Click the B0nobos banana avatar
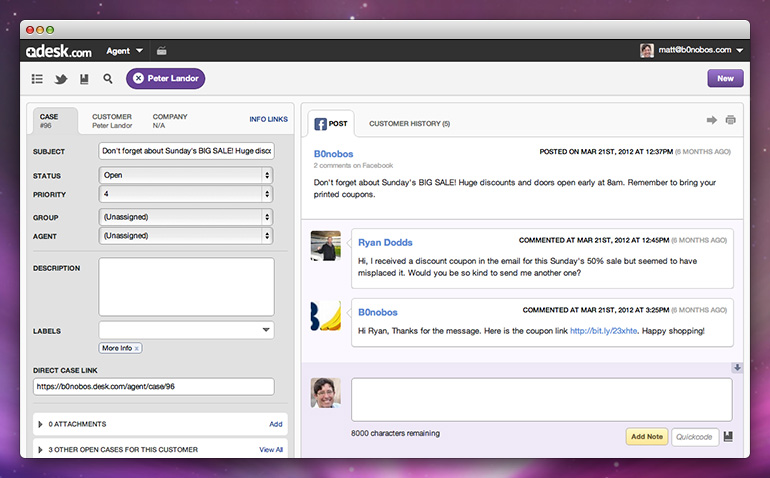 (326, 315)
